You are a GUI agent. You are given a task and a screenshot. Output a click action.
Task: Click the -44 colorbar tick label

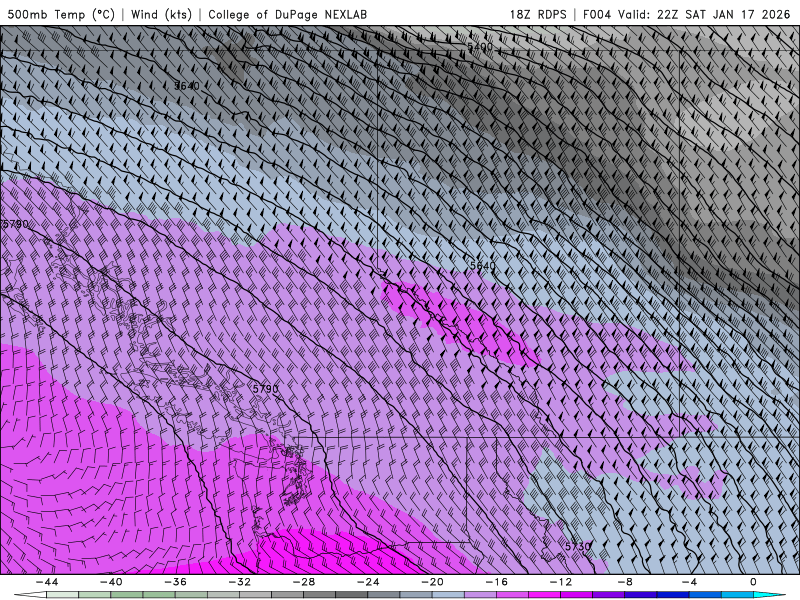(47, 582)
